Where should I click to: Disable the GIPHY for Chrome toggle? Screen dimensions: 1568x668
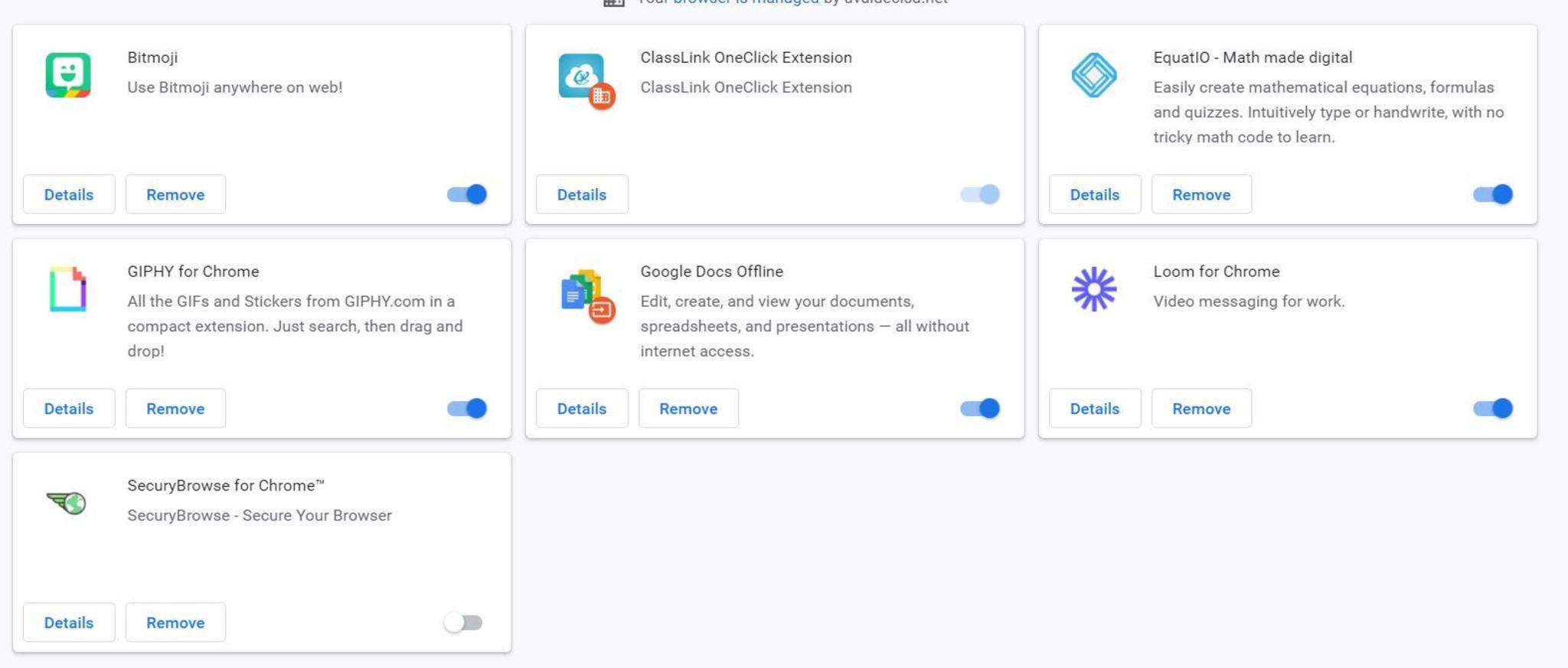click(x=467, y=409)
